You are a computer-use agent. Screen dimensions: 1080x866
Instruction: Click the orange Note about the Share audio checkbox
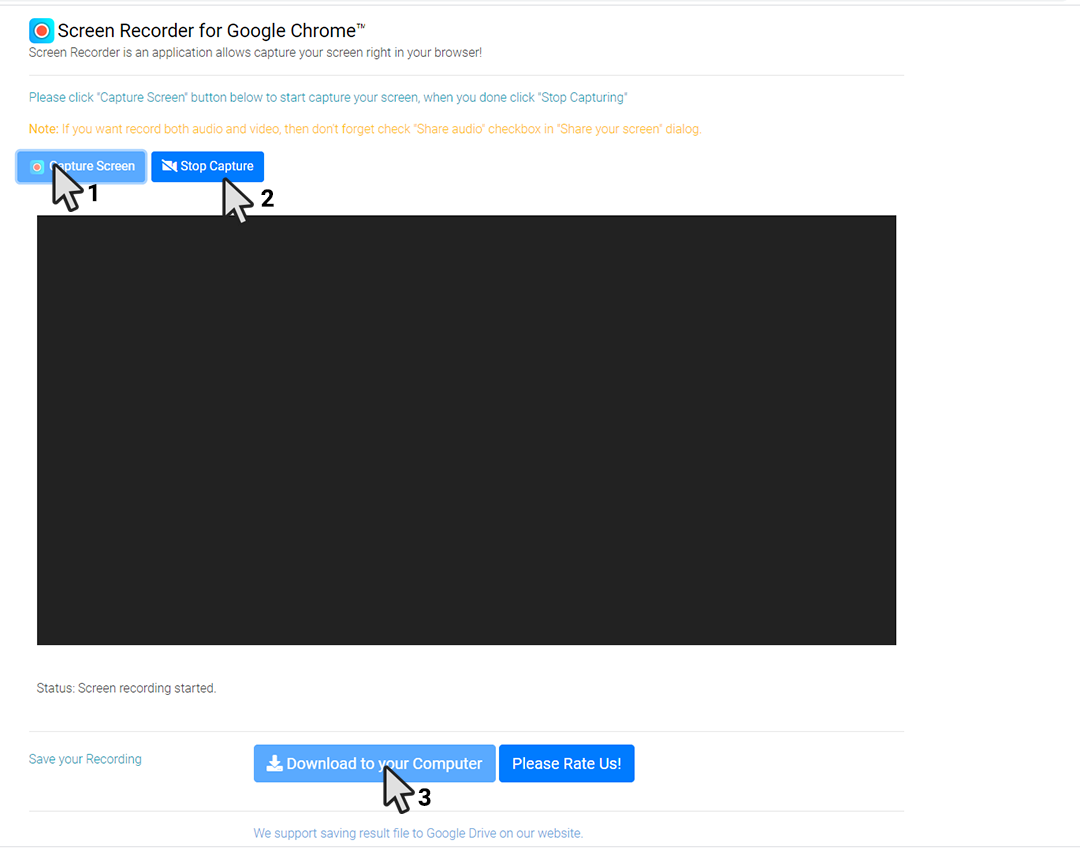[367, 128]
